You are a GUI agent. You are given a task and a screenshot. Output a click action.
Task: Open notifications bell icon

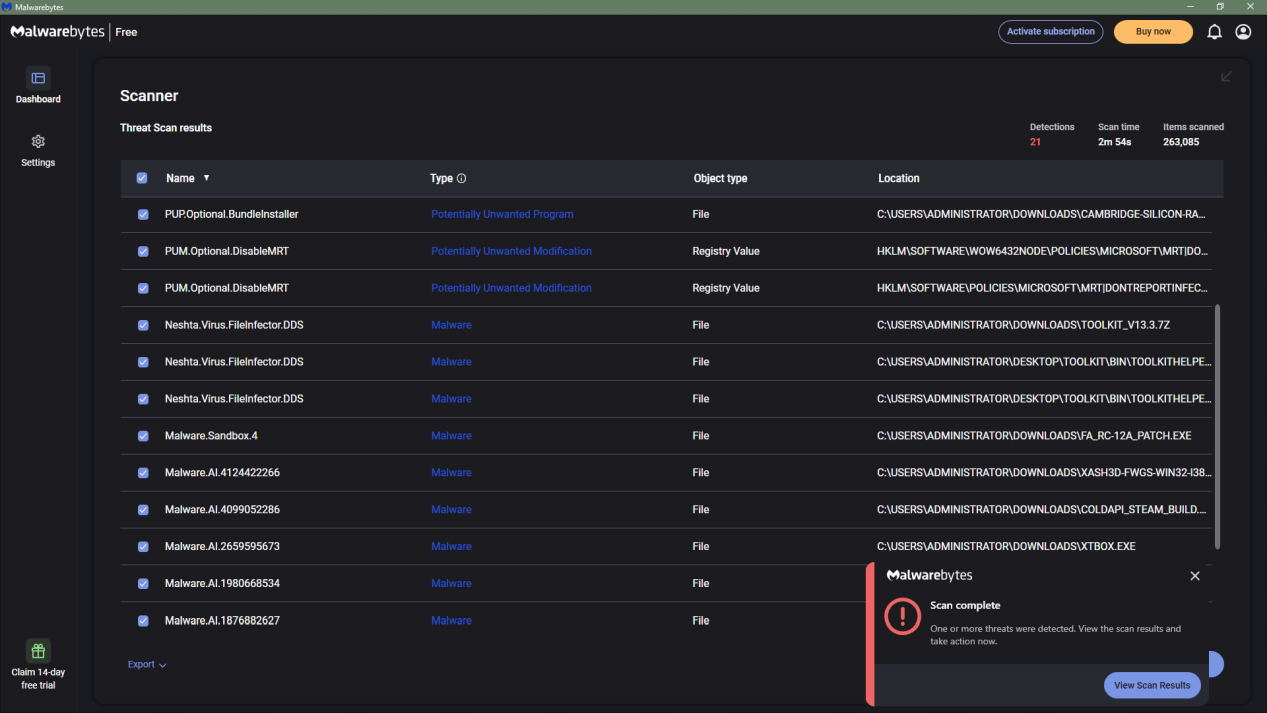1214,32
